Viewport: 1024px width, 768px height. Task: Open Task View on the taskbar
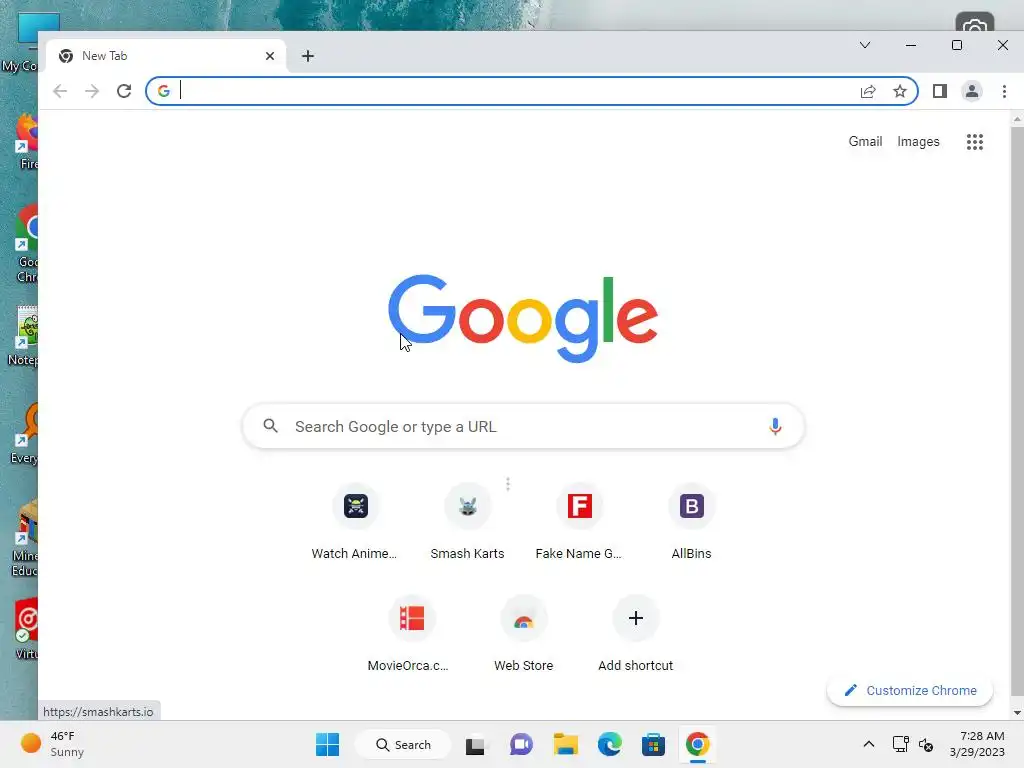coord(475,745)
